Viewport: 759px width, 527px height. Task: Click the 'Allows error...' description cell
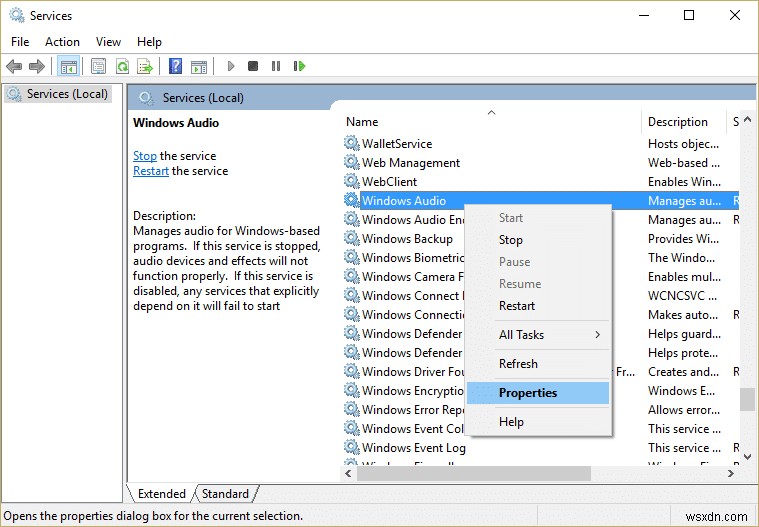pos(684,409)
